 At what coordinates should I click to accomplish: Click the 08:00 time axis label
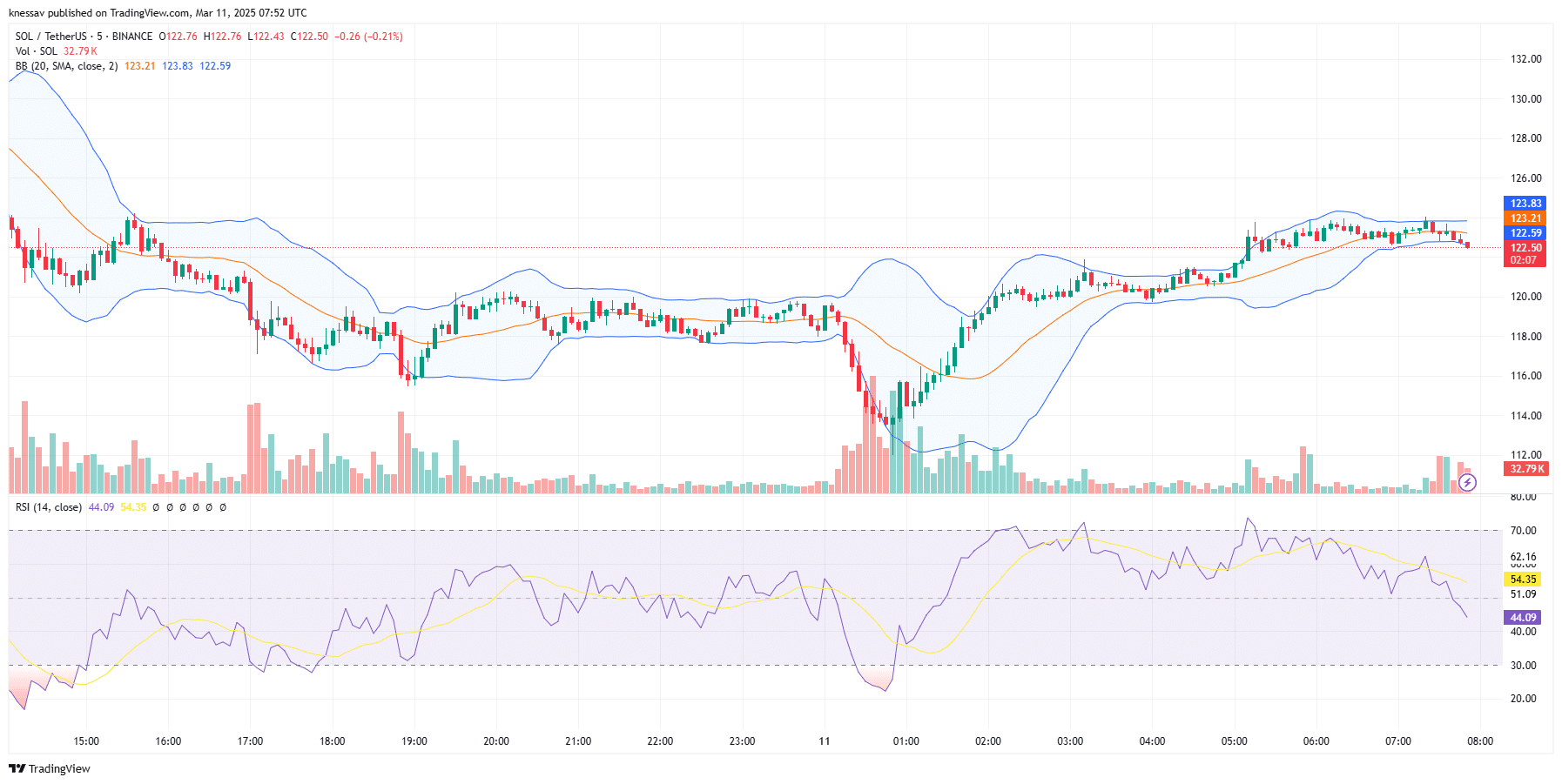tap(1480, 741)
